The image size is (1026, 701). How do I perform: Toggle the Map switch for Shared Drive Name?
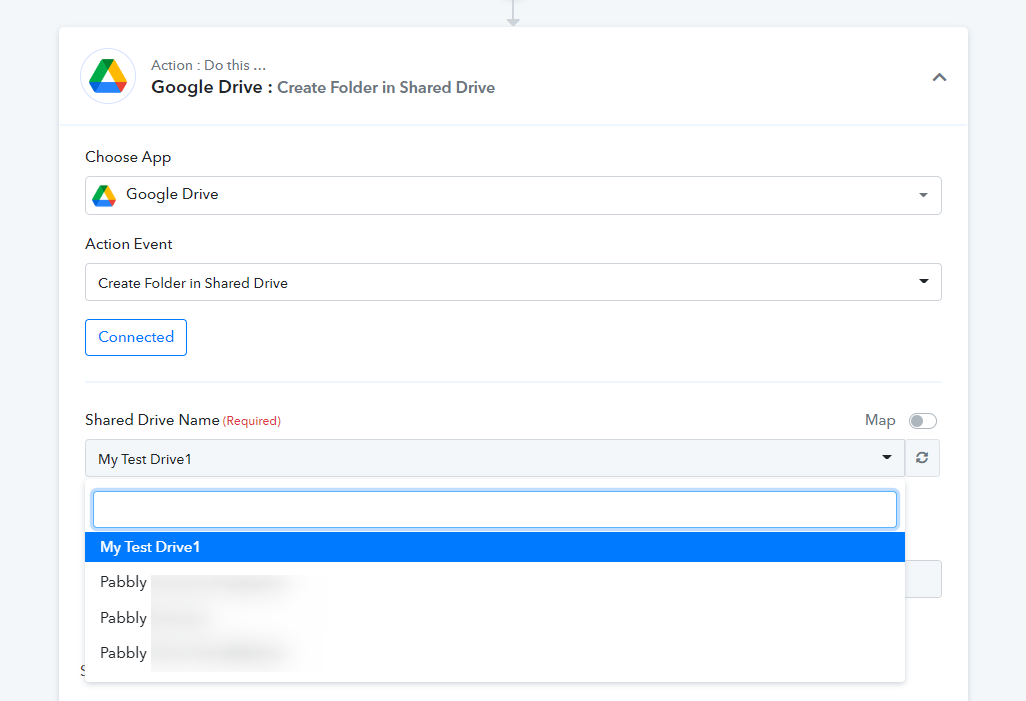[923, 421]
